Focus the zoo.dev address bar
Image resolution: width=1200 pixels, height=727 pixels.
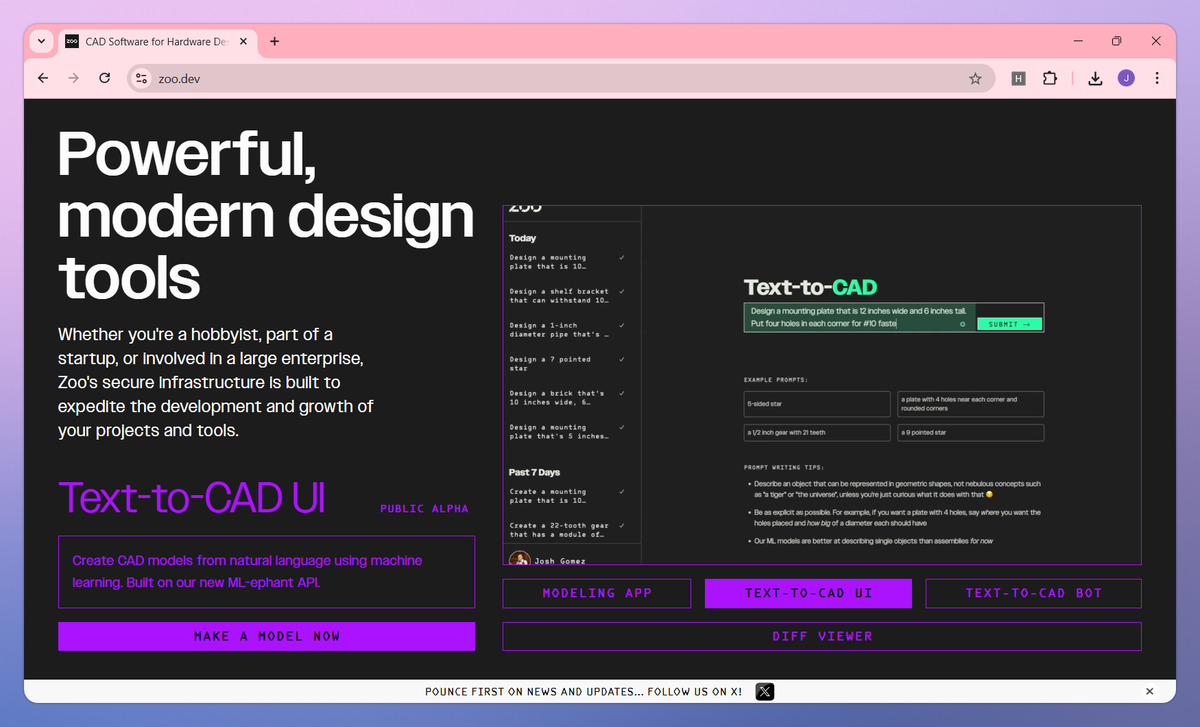coord(561,78)
